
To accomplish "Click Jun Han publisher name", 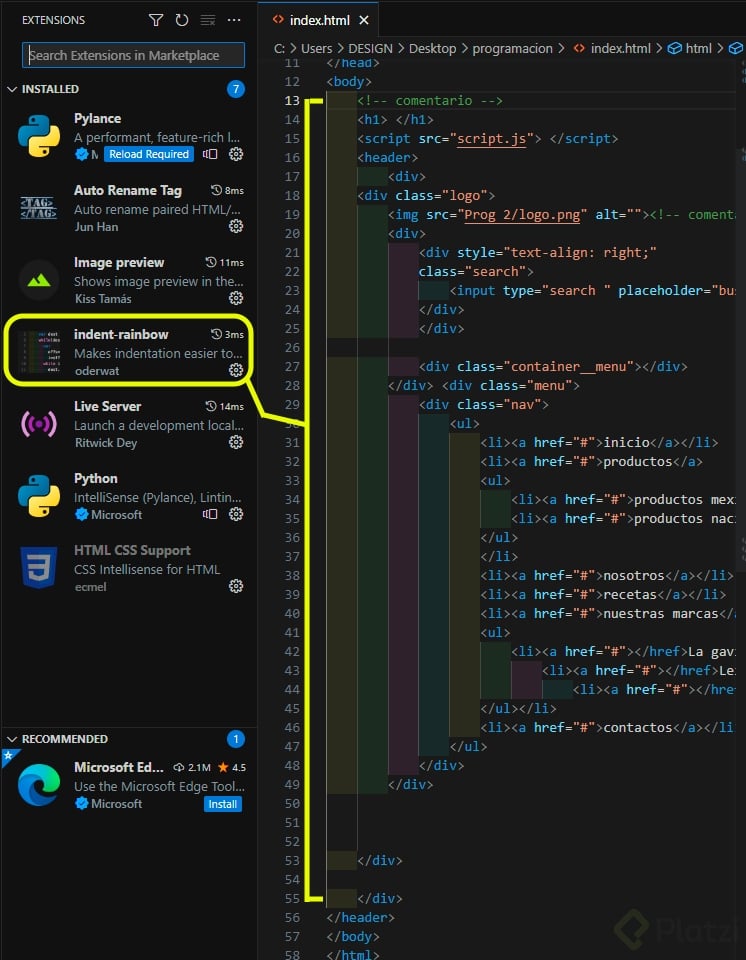I will (96, 227).
